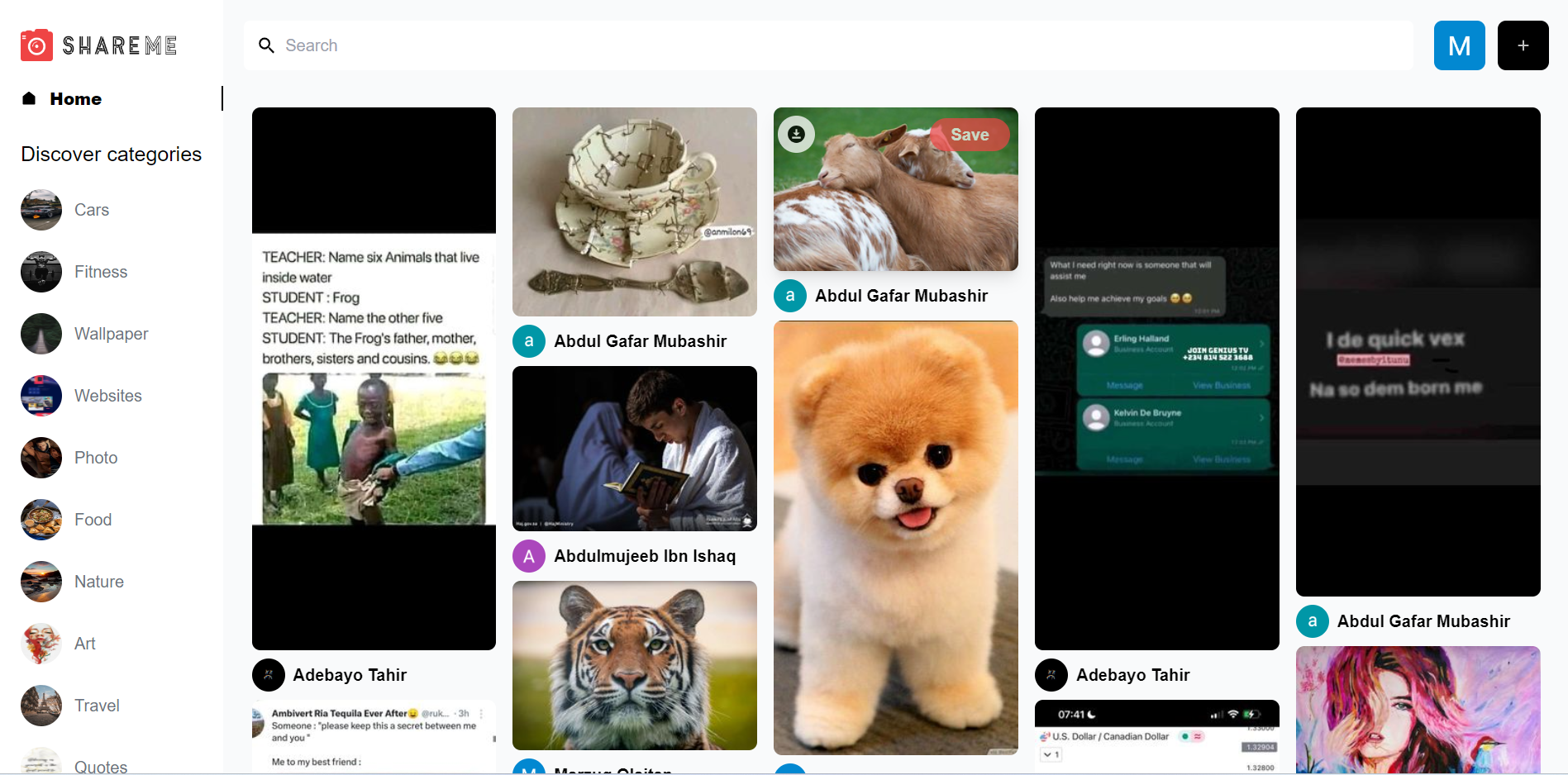The height and width of the screenshot is (775, 1568).
Task: View the broken teacup pin
Action: (634, 212)
